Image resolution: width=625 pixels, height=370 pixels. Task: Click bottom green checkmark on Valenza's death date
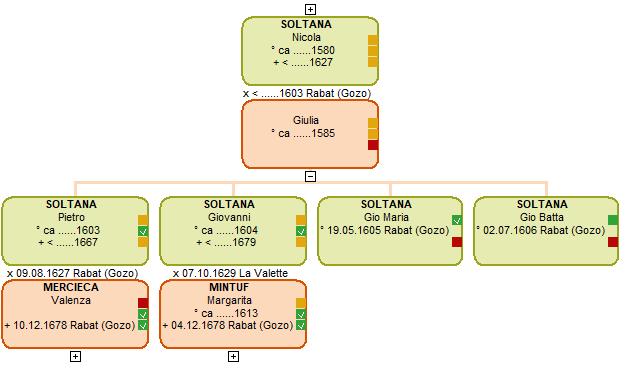(143, 325)
